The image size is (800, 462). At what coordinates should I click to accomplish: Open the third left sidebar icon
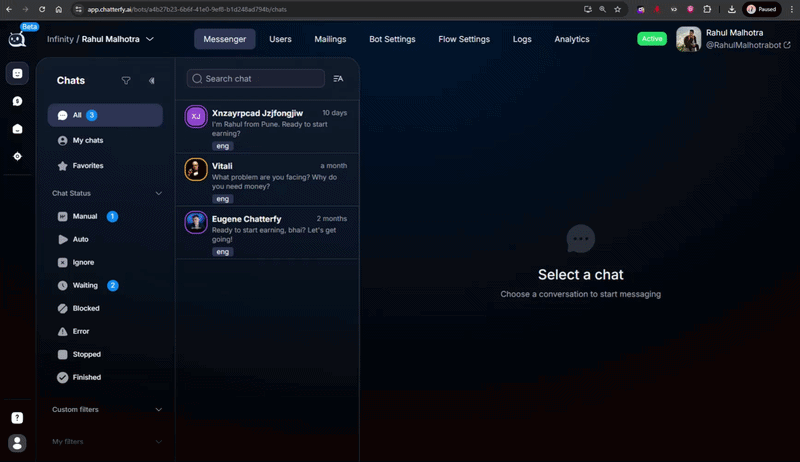[x=17, y=129]
